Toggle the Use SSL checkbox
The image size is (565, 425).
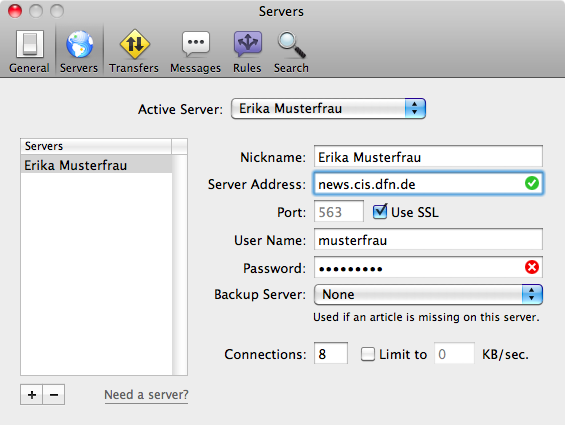[x=380, y=212]
